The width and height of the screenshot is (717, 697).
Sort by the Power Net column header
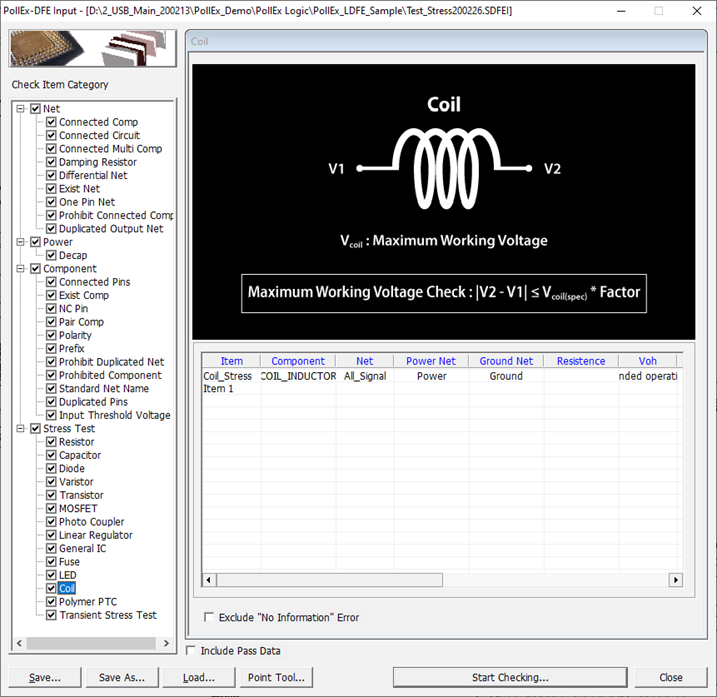pyautogui.click(x=430, y=361)
